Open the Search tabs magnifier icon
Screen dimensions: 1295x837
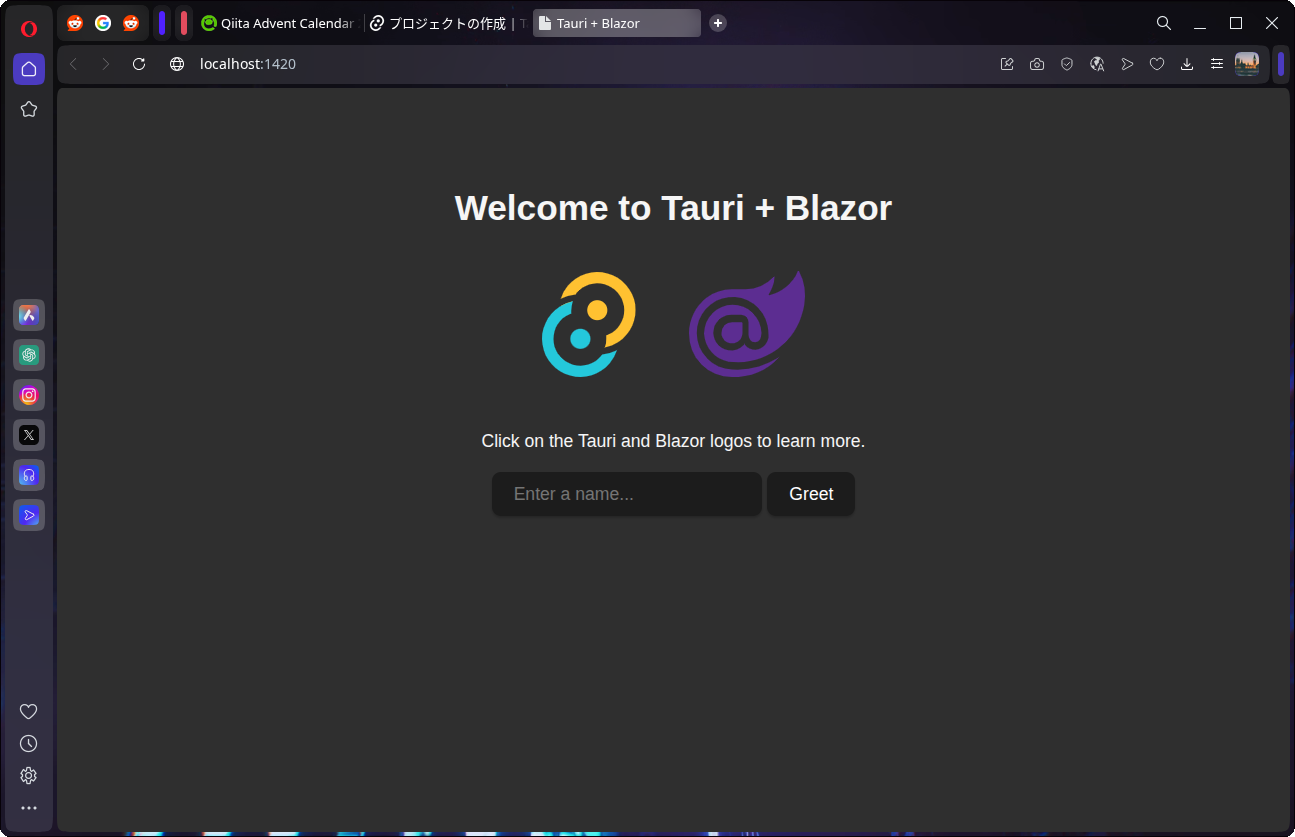pos(1164,23)
